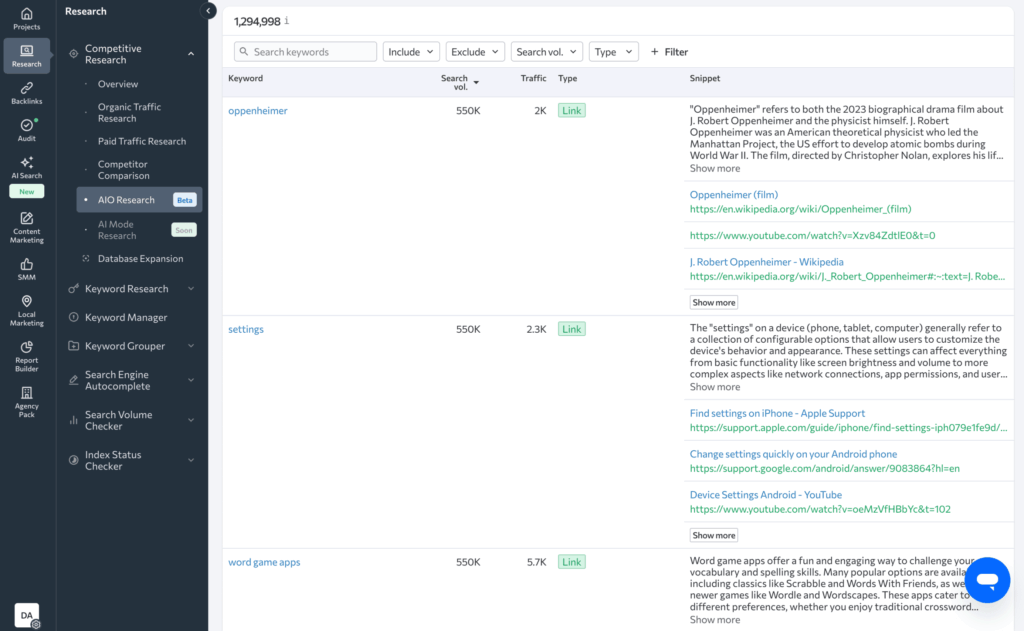Select Competitor Comparison menu item

click(x=123, y=170)
